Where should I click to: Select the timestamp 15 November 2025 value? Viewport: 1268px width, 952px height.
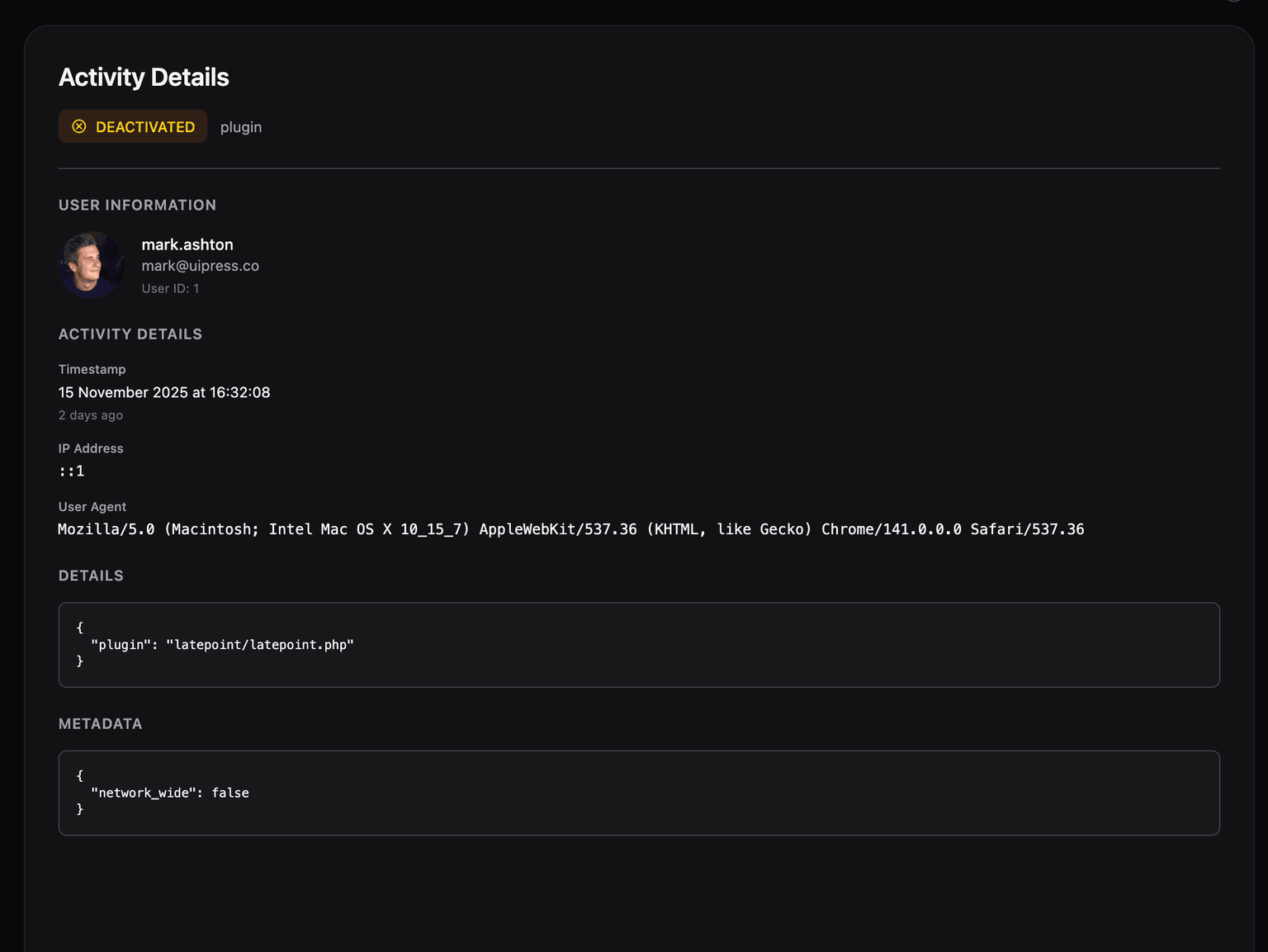pos(164,392)
